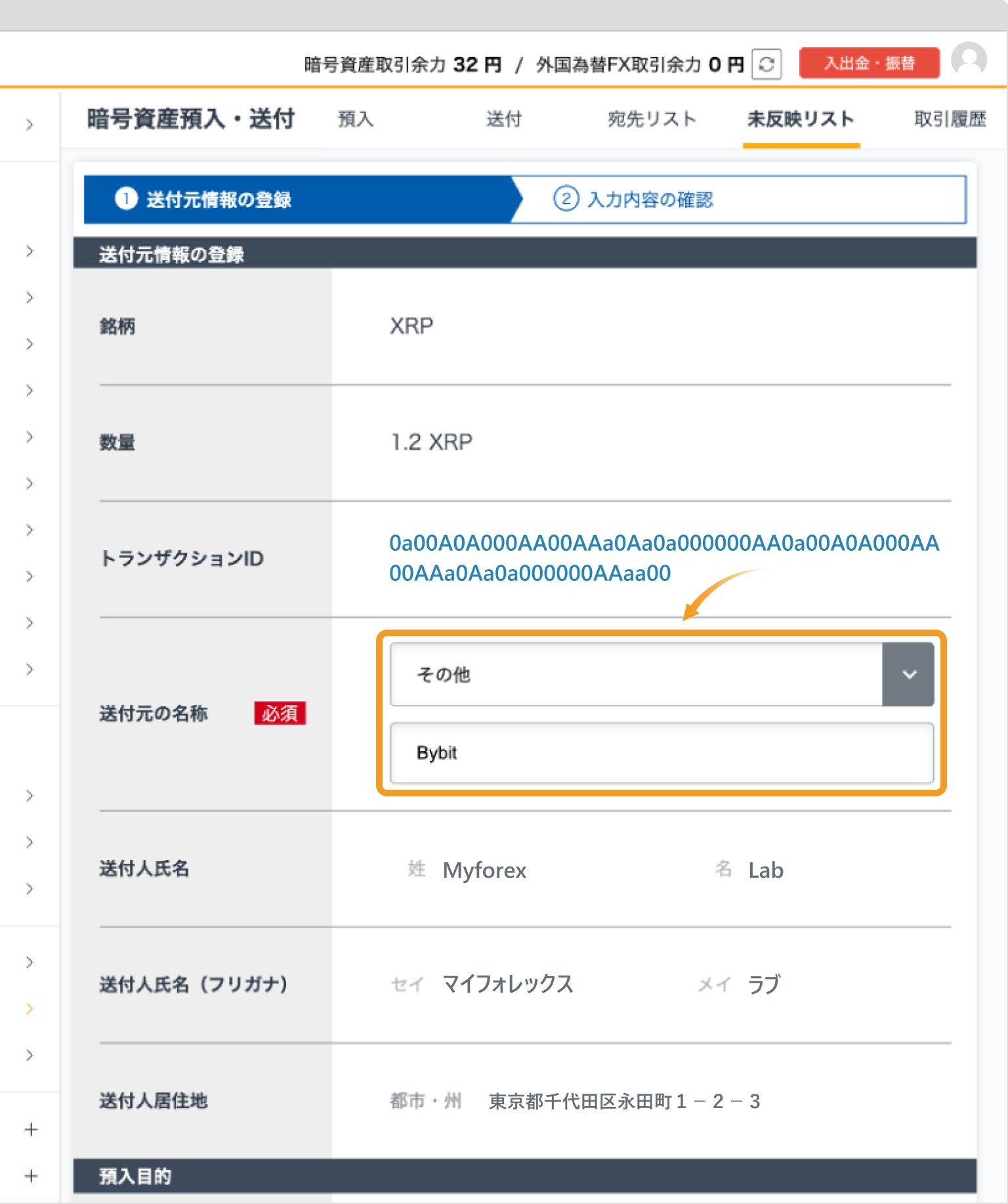1008x1204 pixels.
Task: Click the orange sidebar chevron
Action: 30,1008
